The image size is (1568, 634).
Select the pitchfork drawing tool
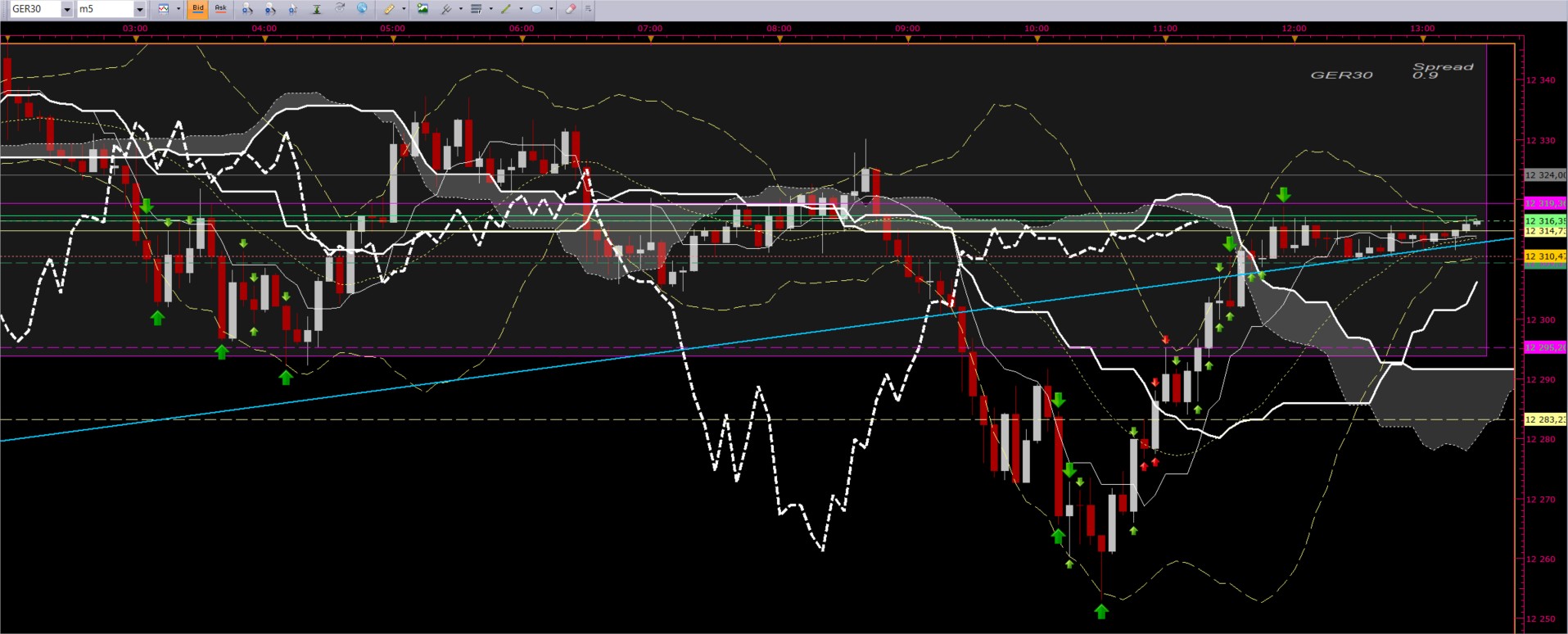(447, 9)
